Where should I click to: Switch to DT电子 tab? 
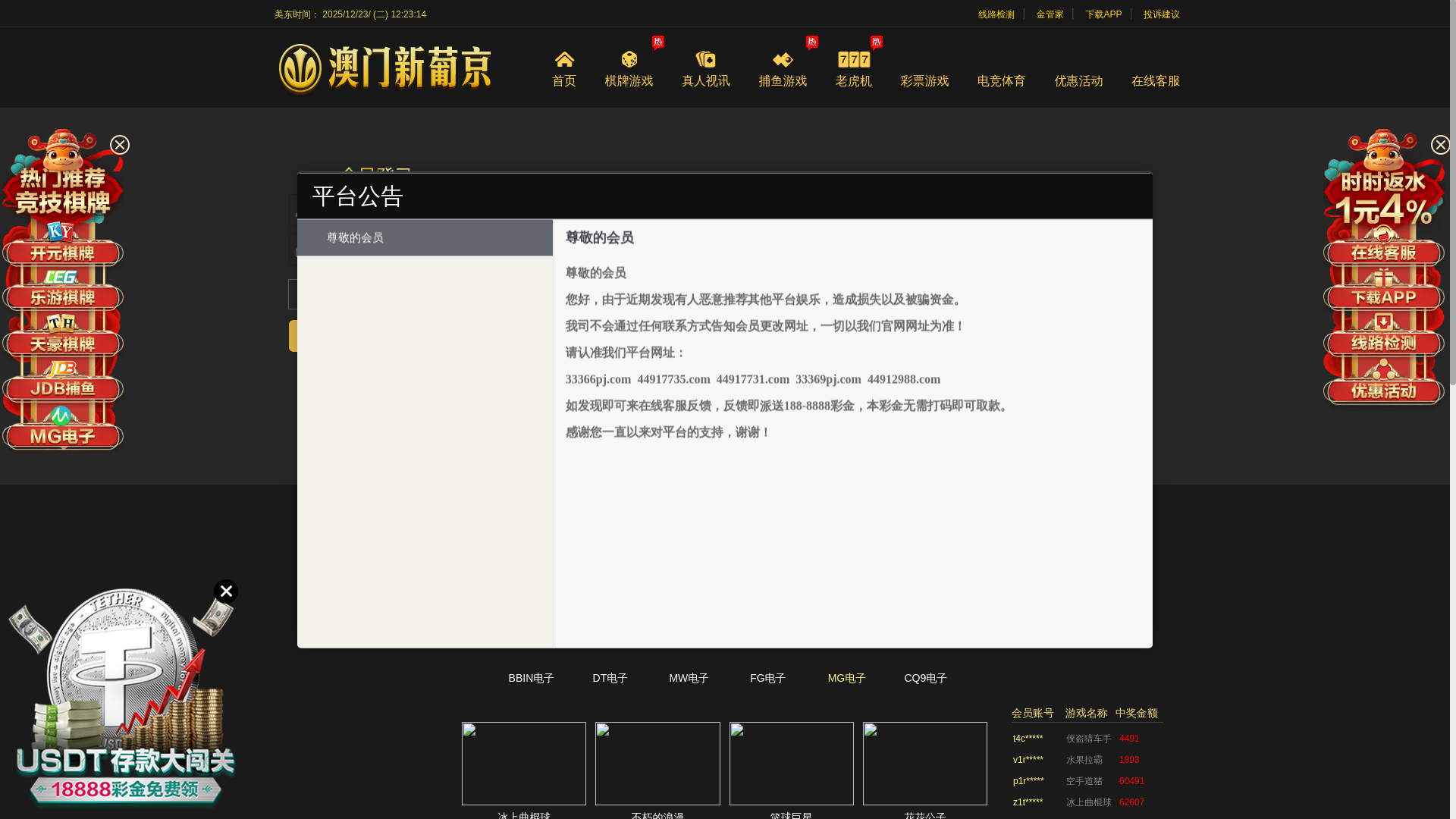click(610, 678)
